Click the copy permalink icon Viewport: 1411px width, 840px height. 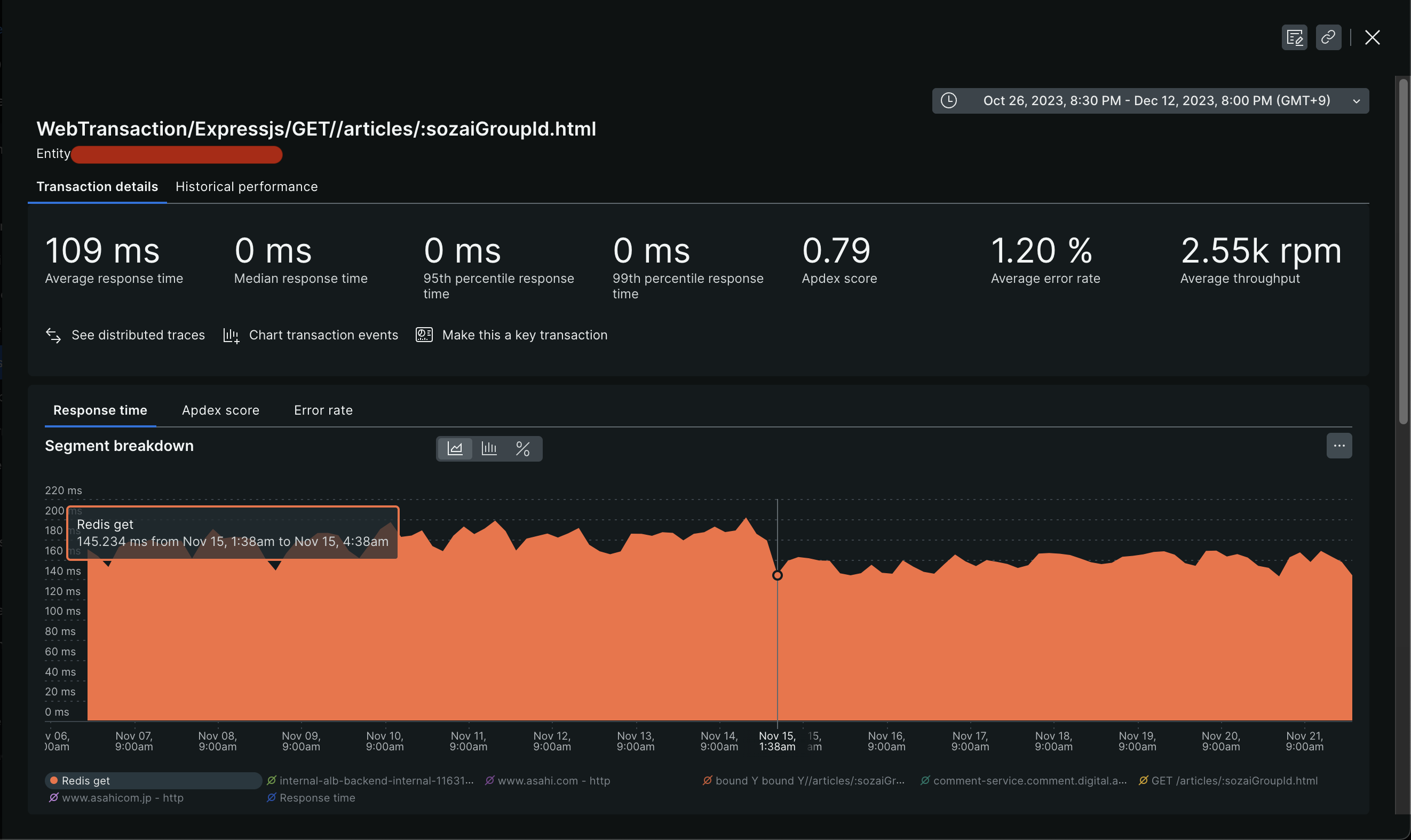coord(1328,37)
